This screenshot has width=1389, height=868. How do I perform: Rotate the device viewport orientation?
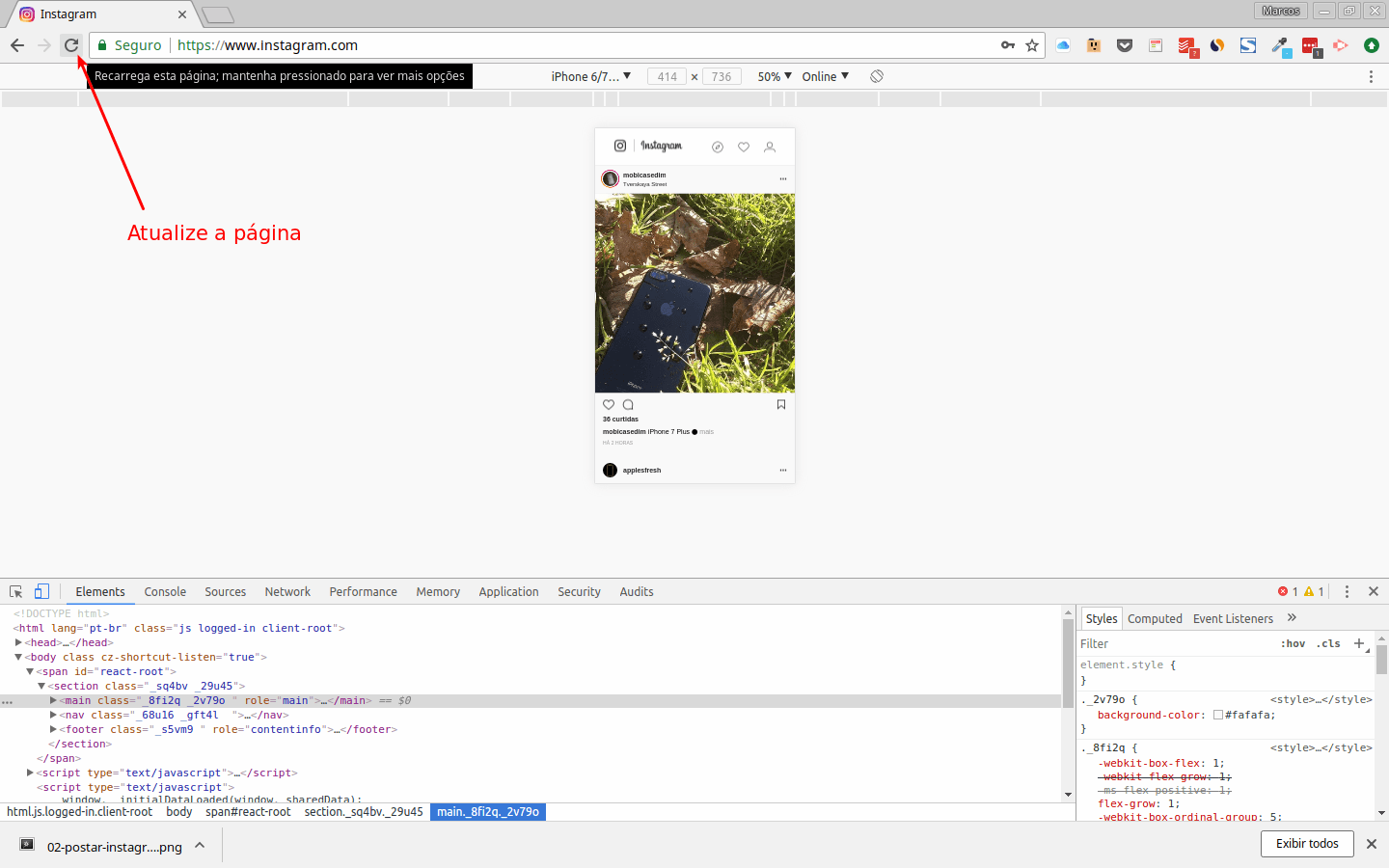coord(877,76)
